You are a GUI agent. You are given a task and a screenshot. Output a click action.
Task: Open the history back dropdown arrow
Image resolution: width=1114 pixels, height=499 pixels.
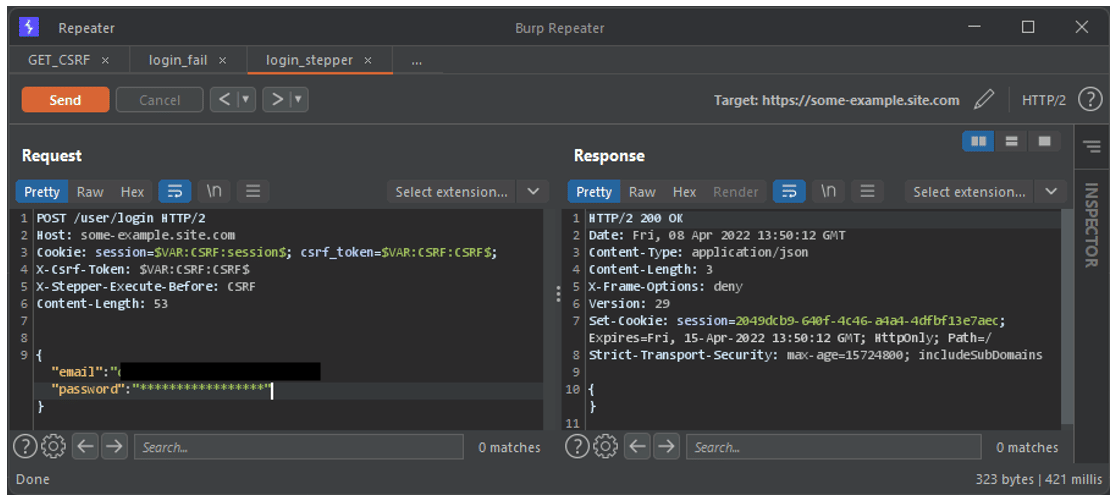246,100
